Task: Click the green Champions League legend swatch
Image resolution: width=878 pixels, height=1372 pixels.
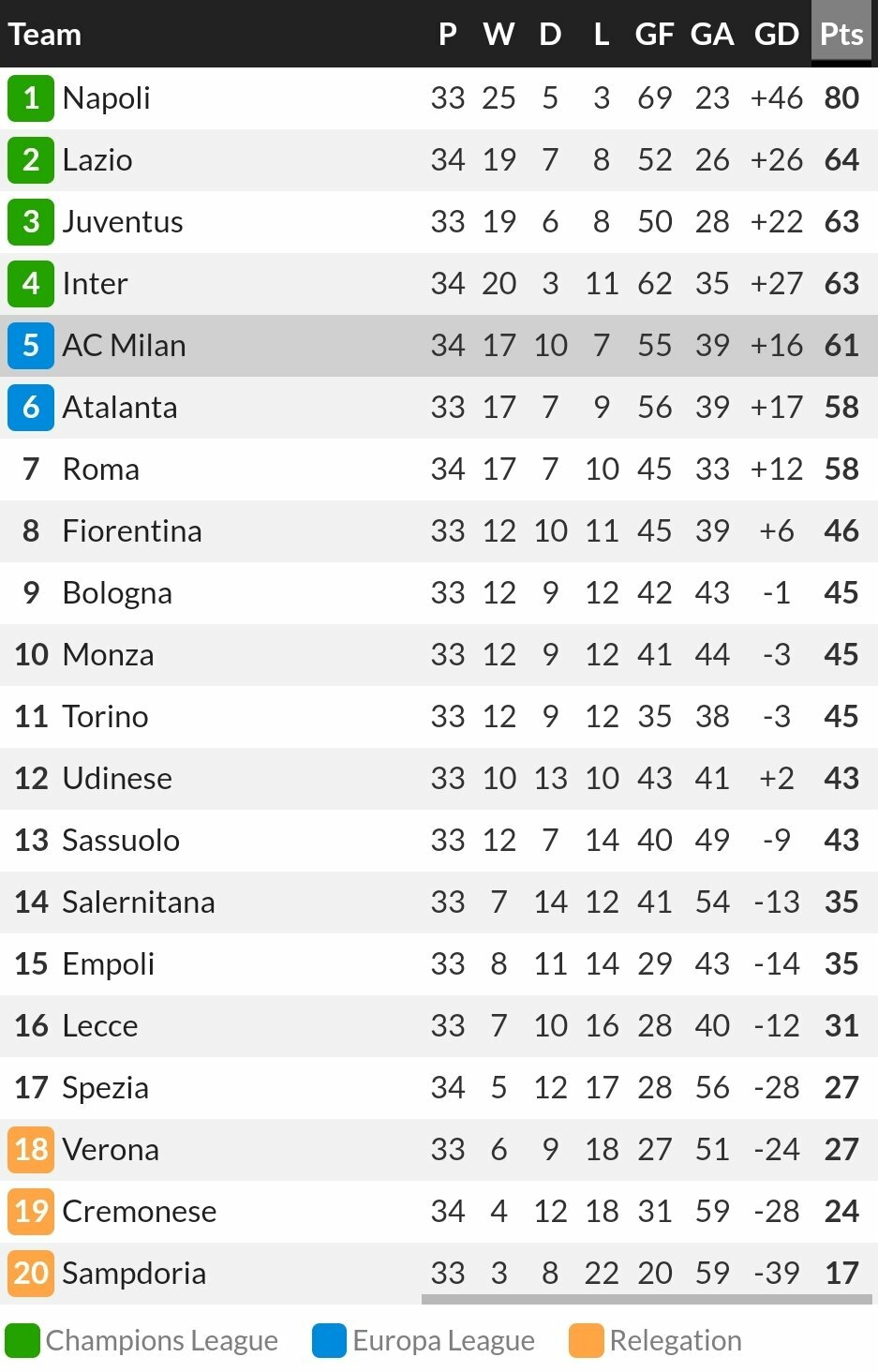Action: [22, 1340]
